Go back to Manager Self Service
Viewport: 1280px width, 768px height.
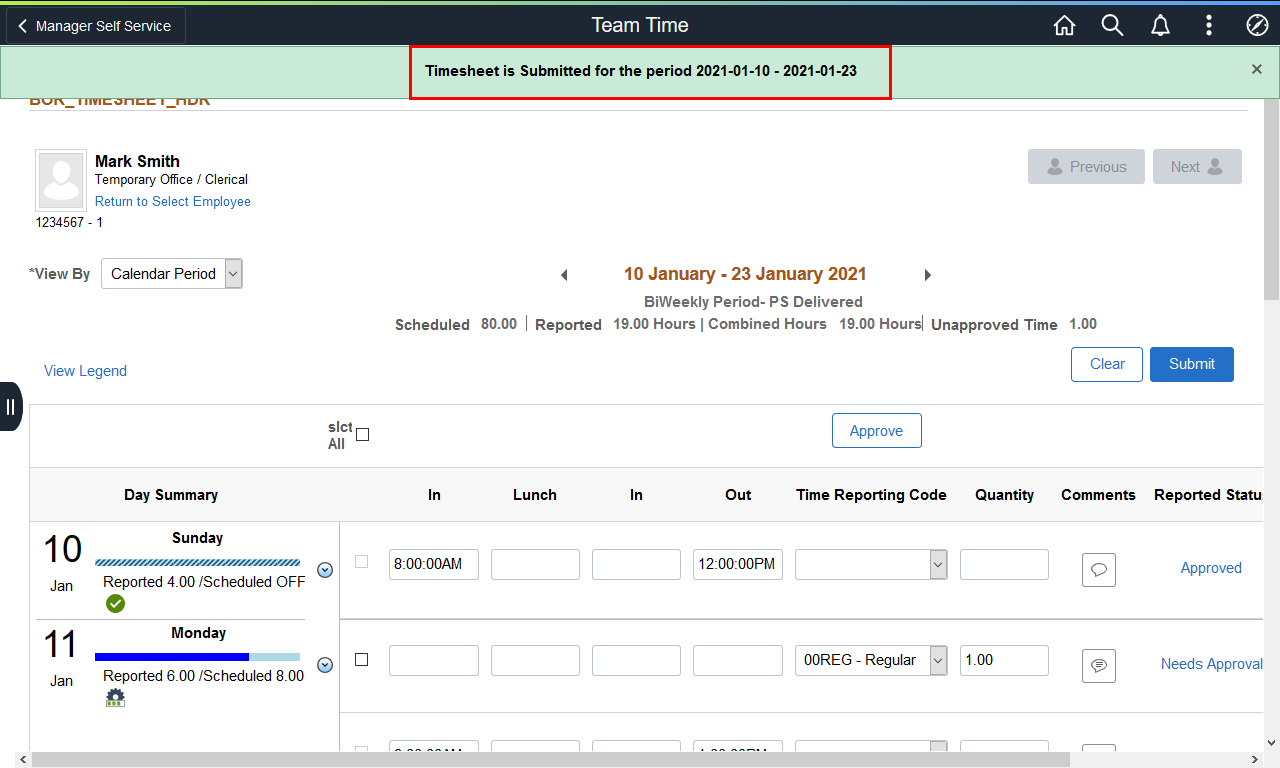tap(95, 26)
